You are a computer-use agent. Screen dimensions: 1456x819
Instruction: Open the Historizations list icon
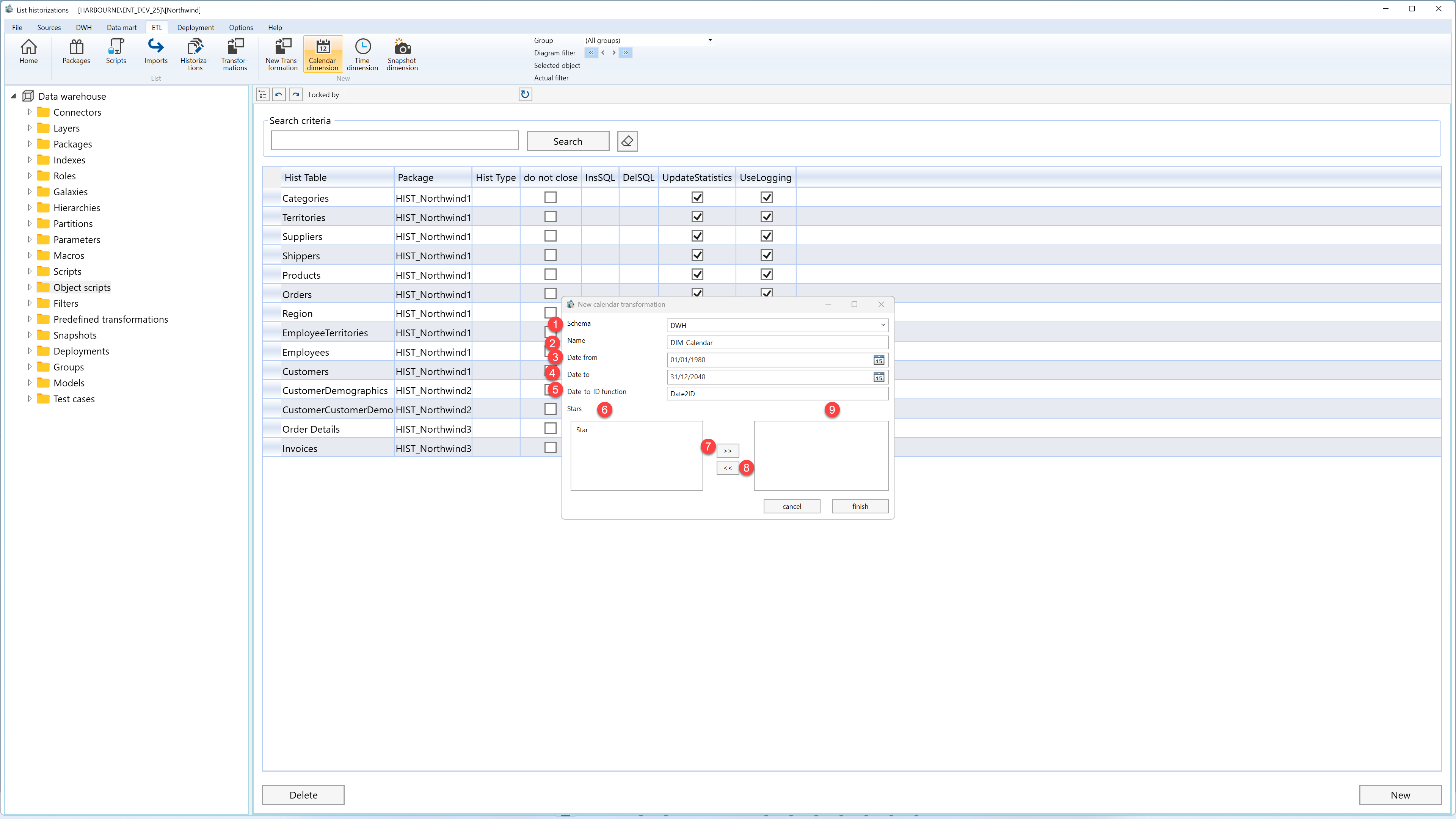click(x=195, y=54)
